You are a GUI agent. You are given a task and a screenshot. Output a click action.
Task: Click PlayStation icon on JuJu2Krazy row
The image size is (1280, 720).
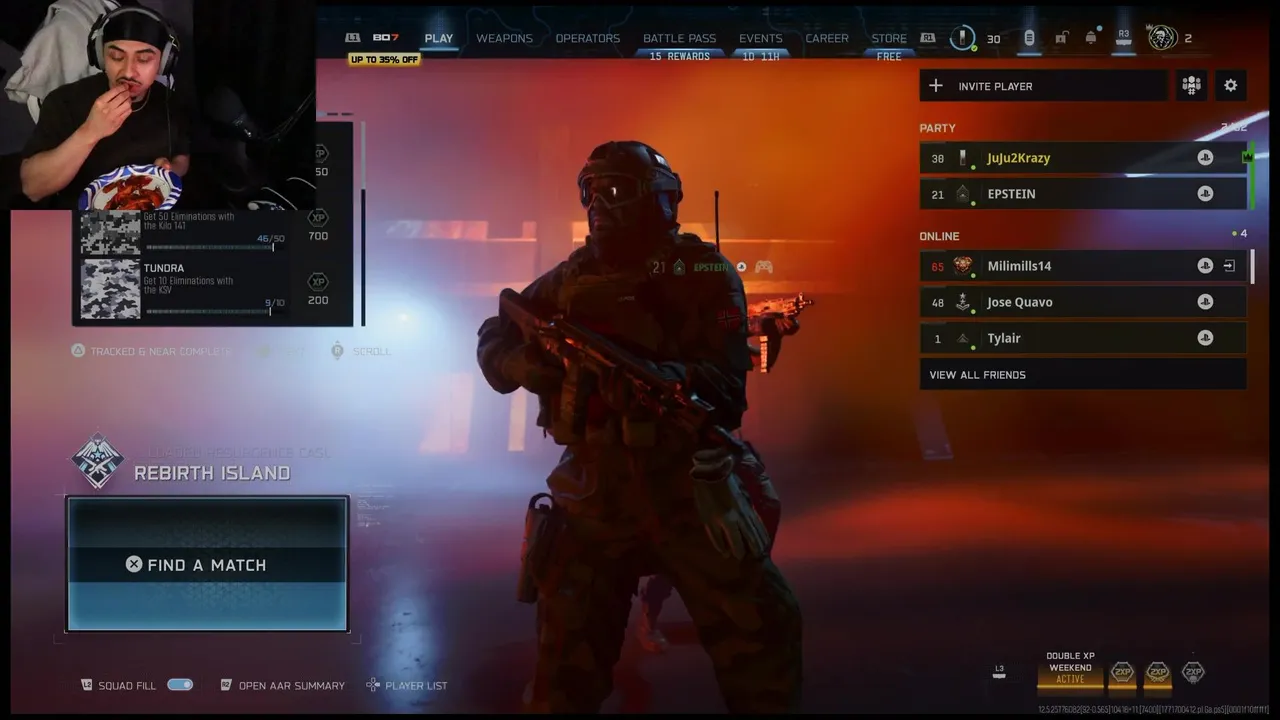[x=1205, y=158]
